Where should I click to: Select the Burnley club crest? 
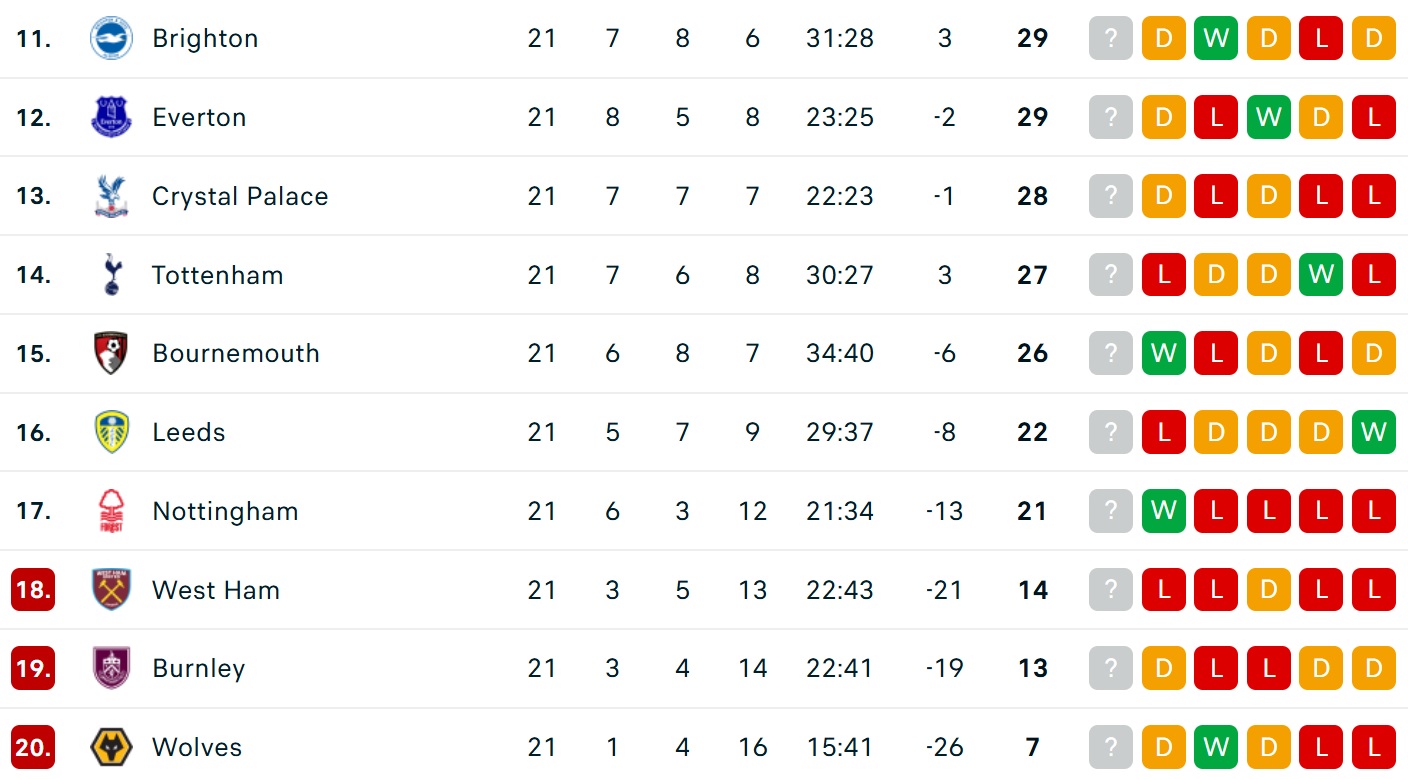[111, 668]
